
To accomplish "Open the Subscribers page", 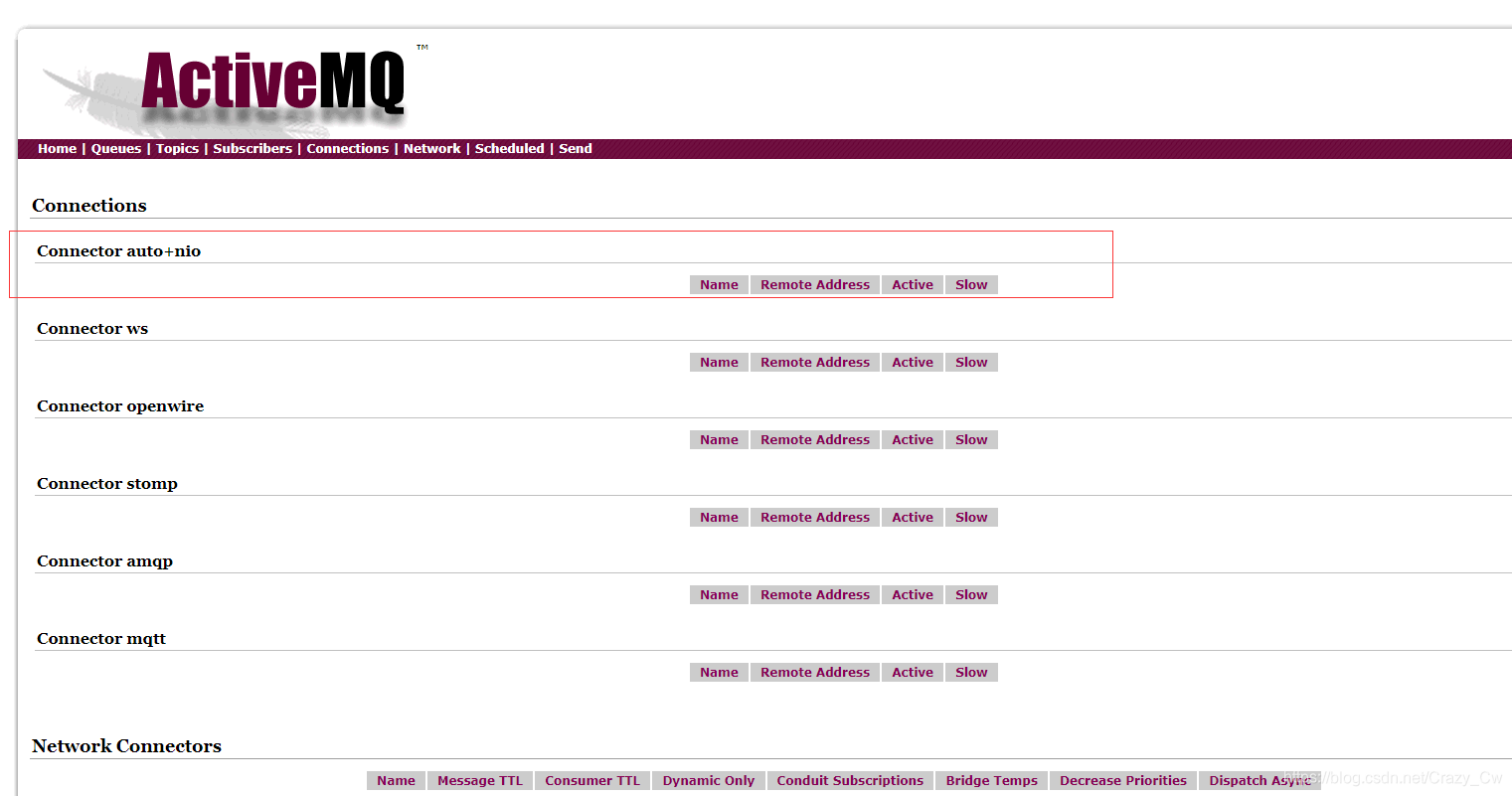I will (252, 148).
